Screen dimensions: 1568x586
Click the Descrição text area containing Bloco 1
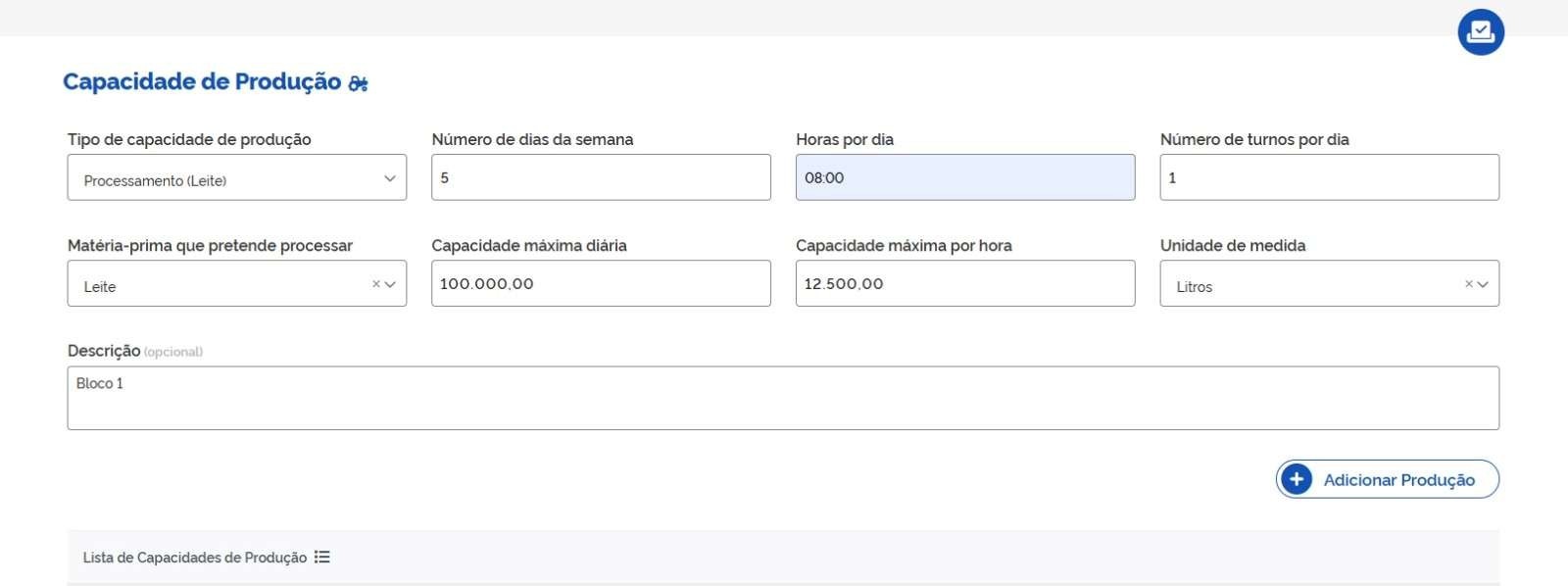[x=782, y=397]
